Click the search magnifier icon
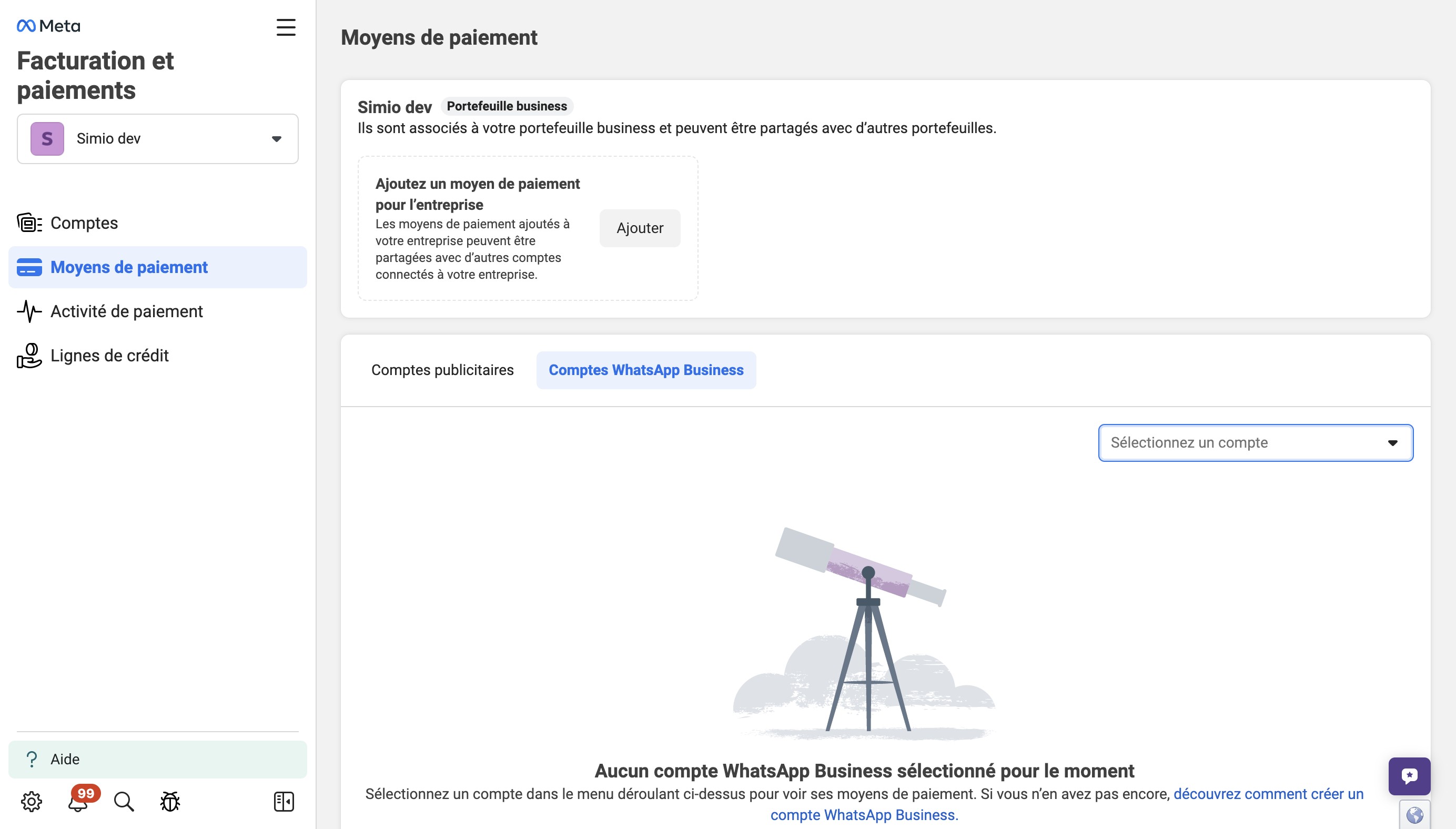1456x829 pixels. click(124, 801)
